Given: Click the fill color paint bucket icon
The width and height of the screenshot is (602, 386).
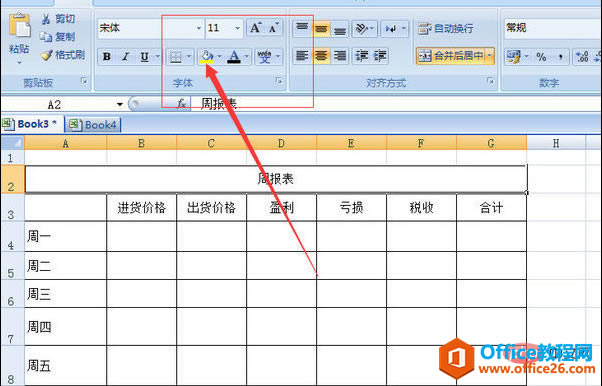Looking at the screenshot, I should (207, 56).
